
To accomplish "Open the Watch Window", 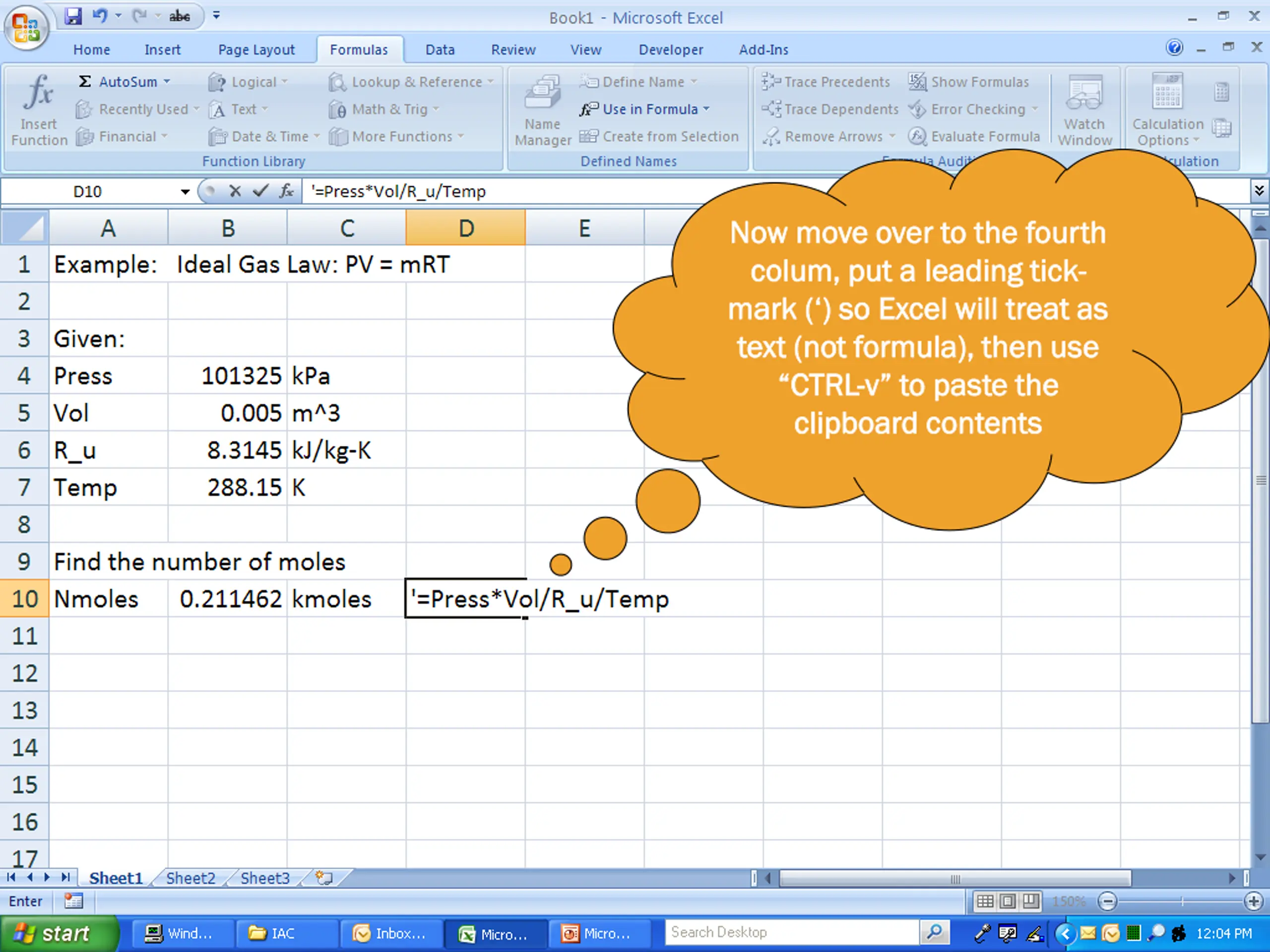I will coord(1084,109).
